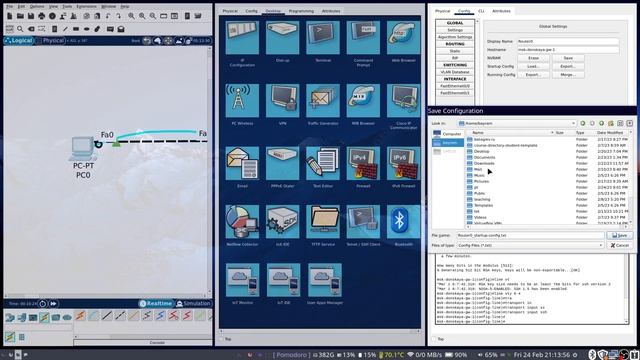Click the NVRAM Erase button
This screenshot has width=640, height=360.
coord(533,58)
